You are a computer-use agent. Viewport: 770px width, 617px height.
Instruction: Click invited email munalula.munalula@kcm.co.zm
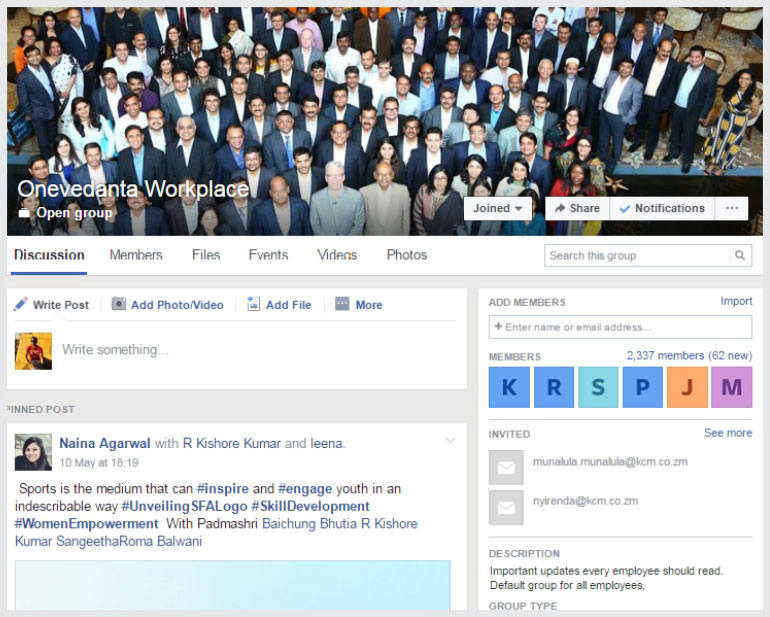610,462
